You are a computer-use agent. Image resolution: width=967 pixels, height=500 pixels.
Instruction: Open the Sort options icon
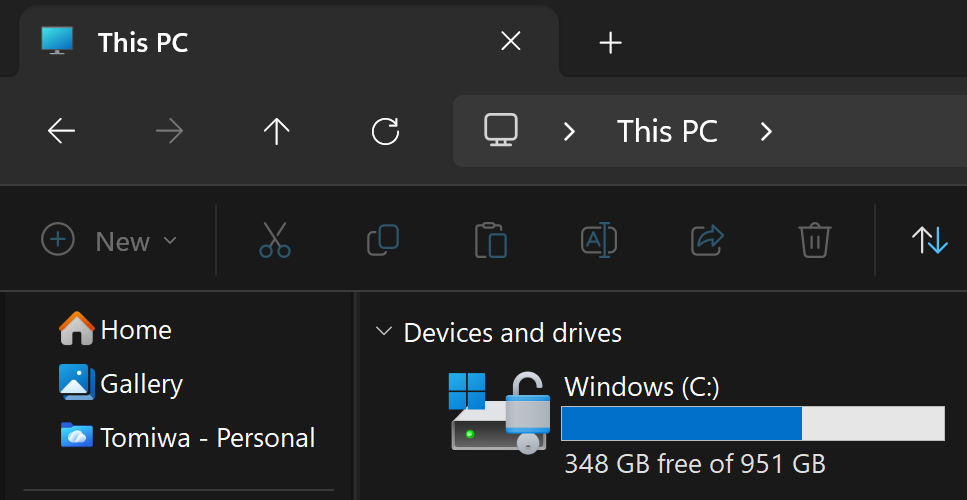point(929,240)
